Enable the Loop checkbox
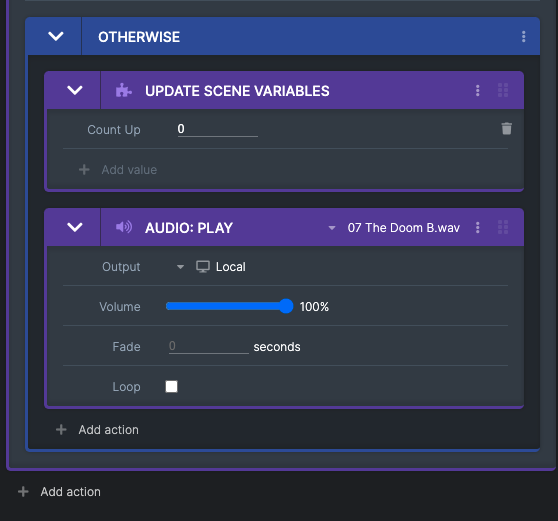The image size is (558, 521). coord(172,386)
